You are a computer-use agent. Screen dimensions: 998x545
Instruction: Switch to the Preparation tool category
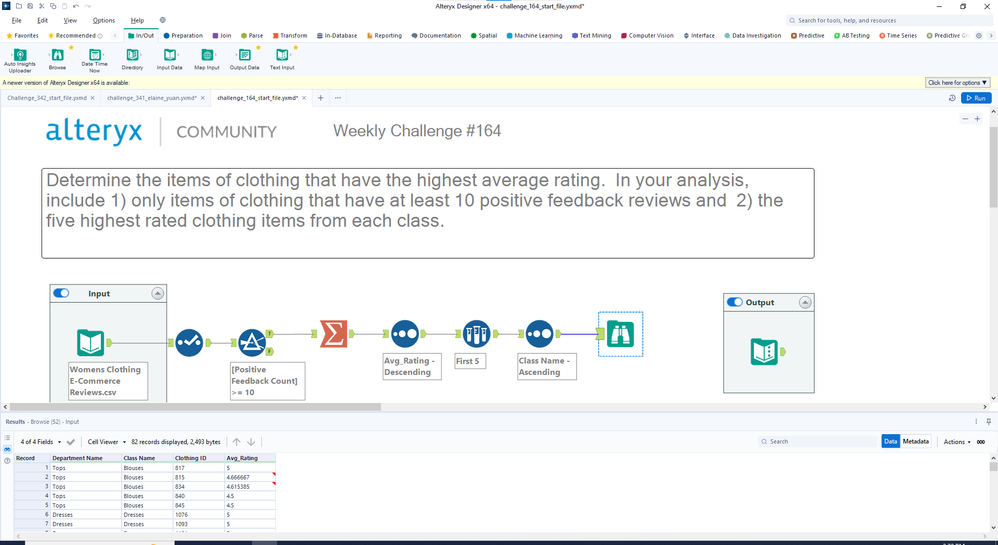tap(183, 36)
